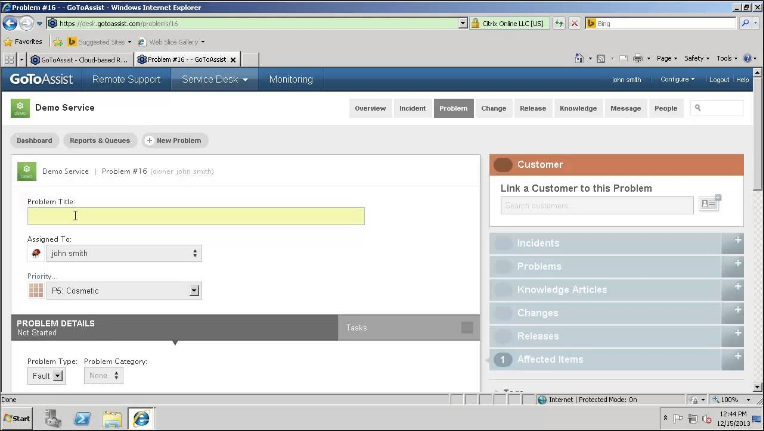
Task: Close the Problem #16 browser tab
Action: (233, 59)
